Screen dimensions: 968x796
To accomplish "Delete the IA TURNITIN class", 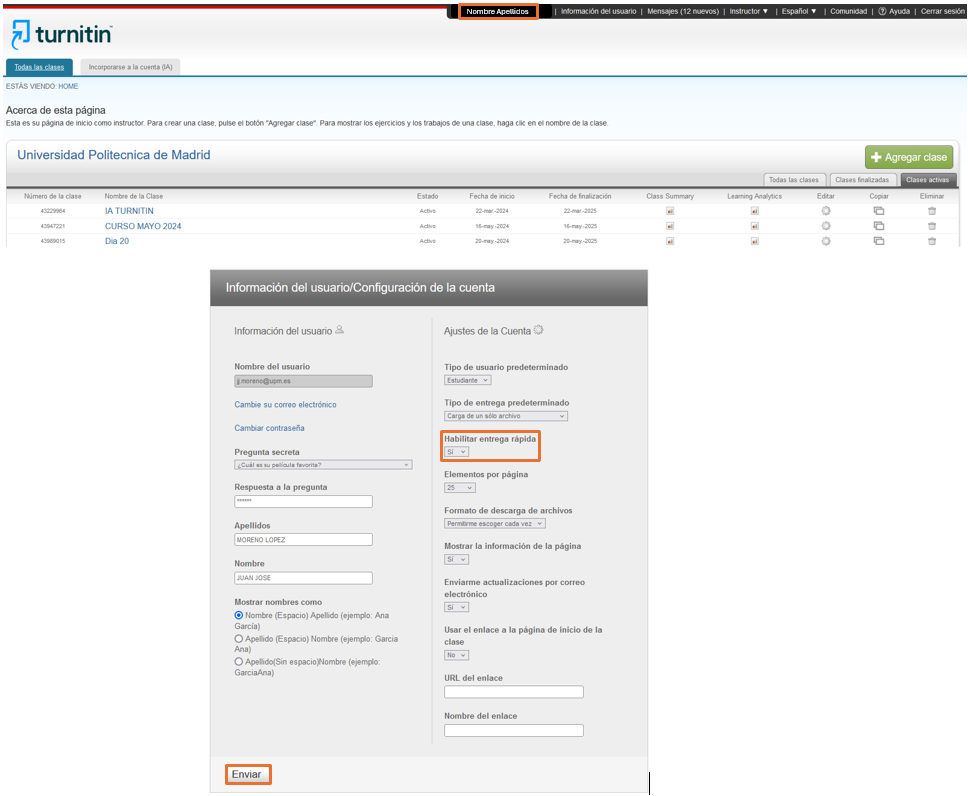I will tap(932, 211).
